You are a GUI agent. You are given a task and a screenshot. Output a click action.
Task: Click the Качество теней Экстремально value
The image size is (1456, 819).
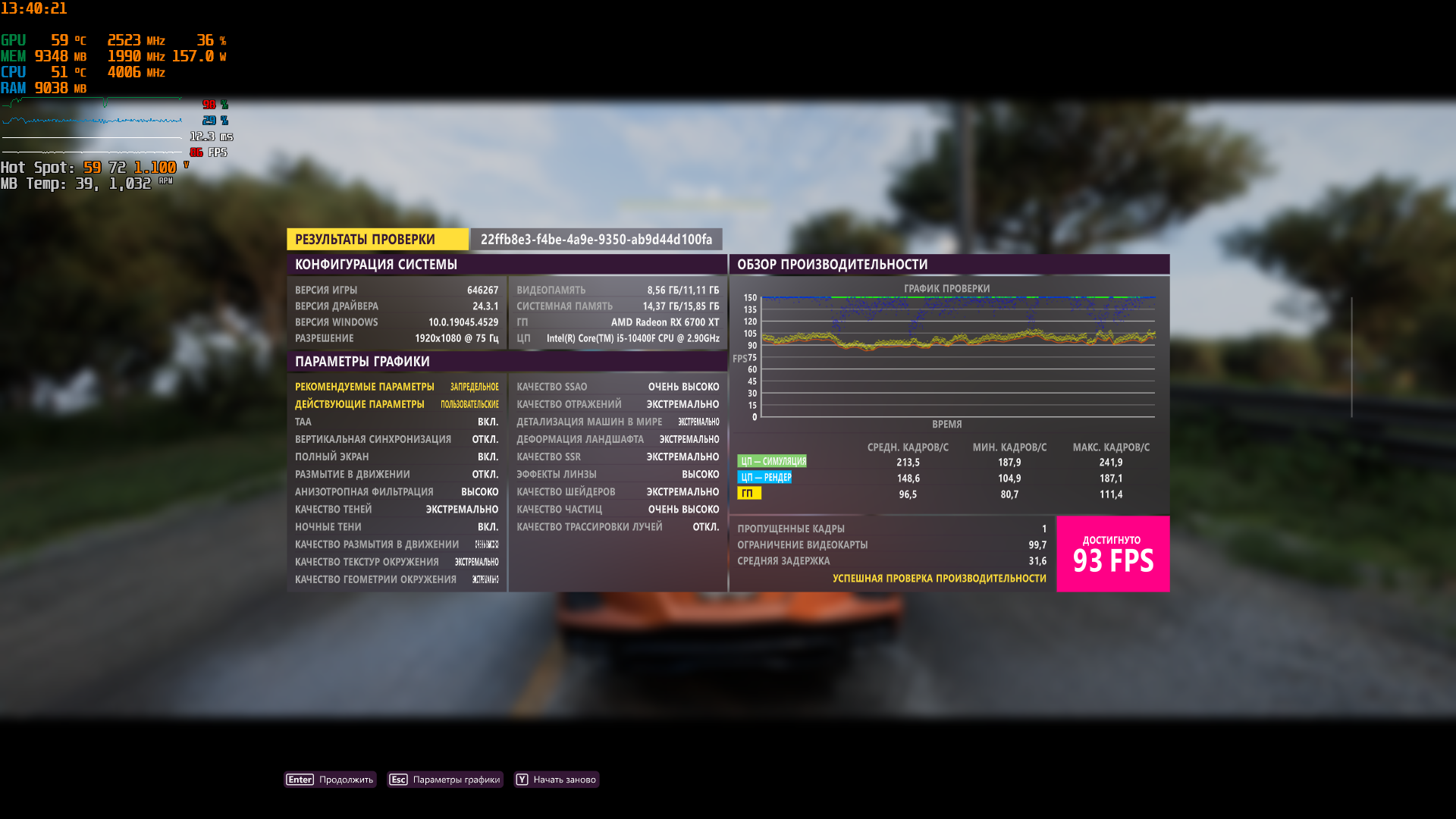click(x=461, y=510)
